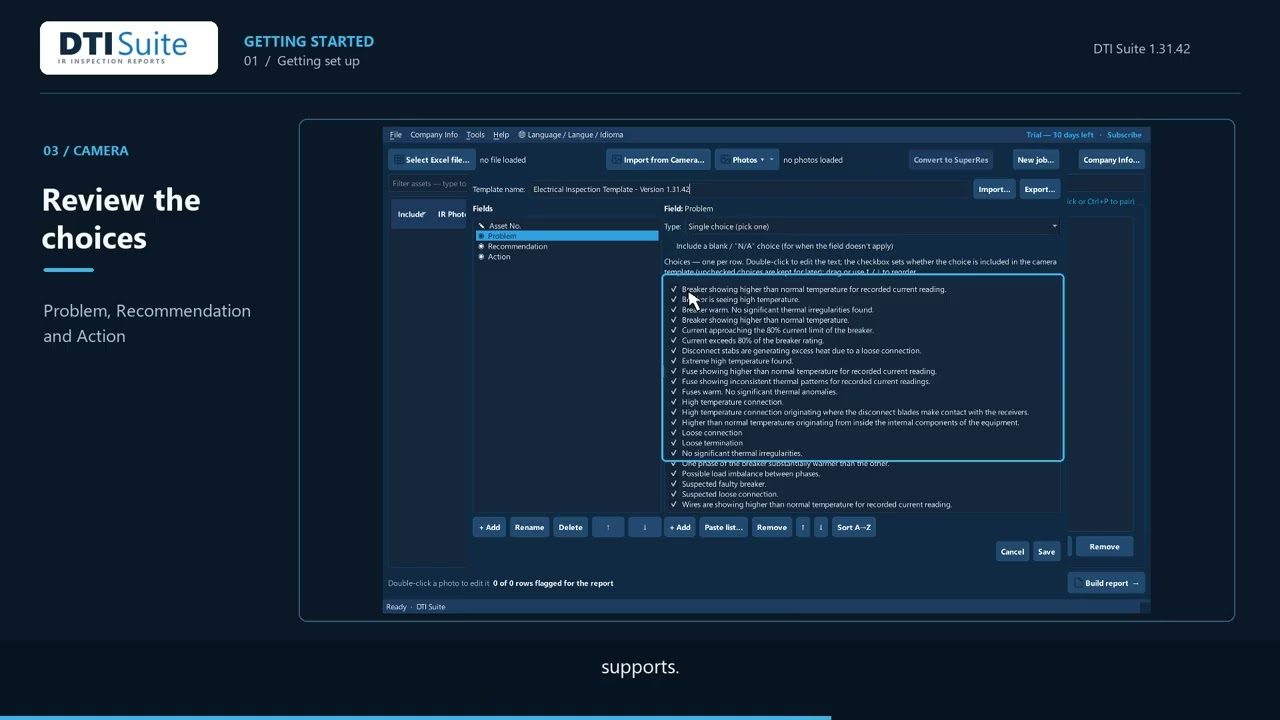This screenshot has width=1280, height=720.
Task: Toggle the "Loose termination" choice checkbox
Action: pos(674,443)
